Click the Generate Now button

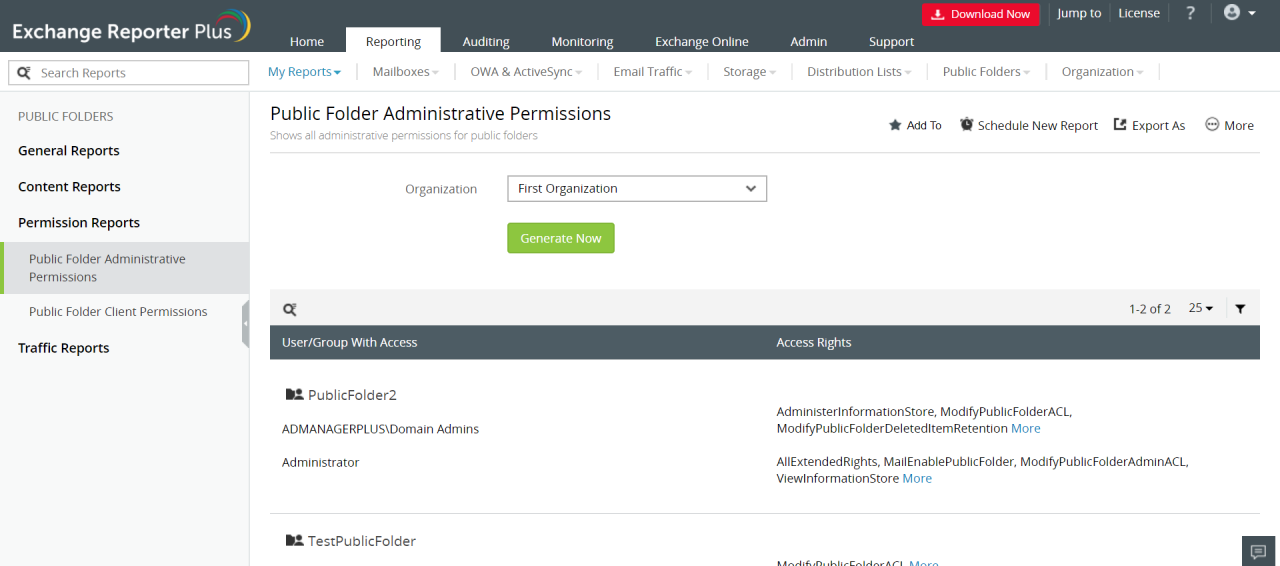pos(561,238)
